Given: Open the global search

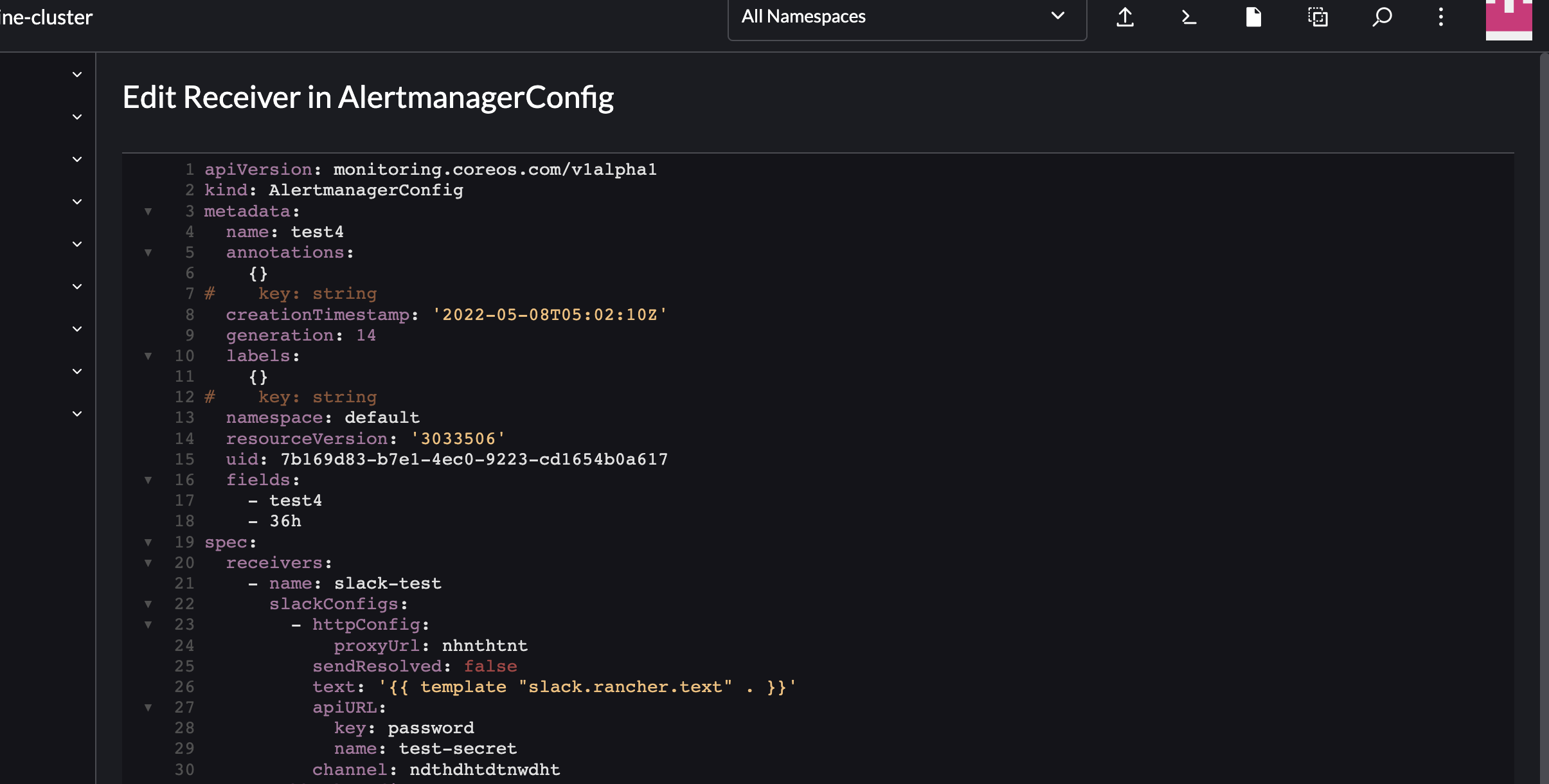Looking at the screenshot, I should coord(1381,17).
